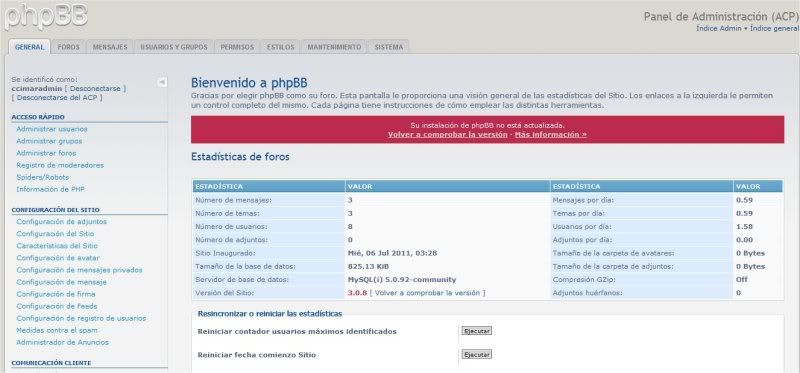Open Administrar grupos

click(x=49, y=141)
